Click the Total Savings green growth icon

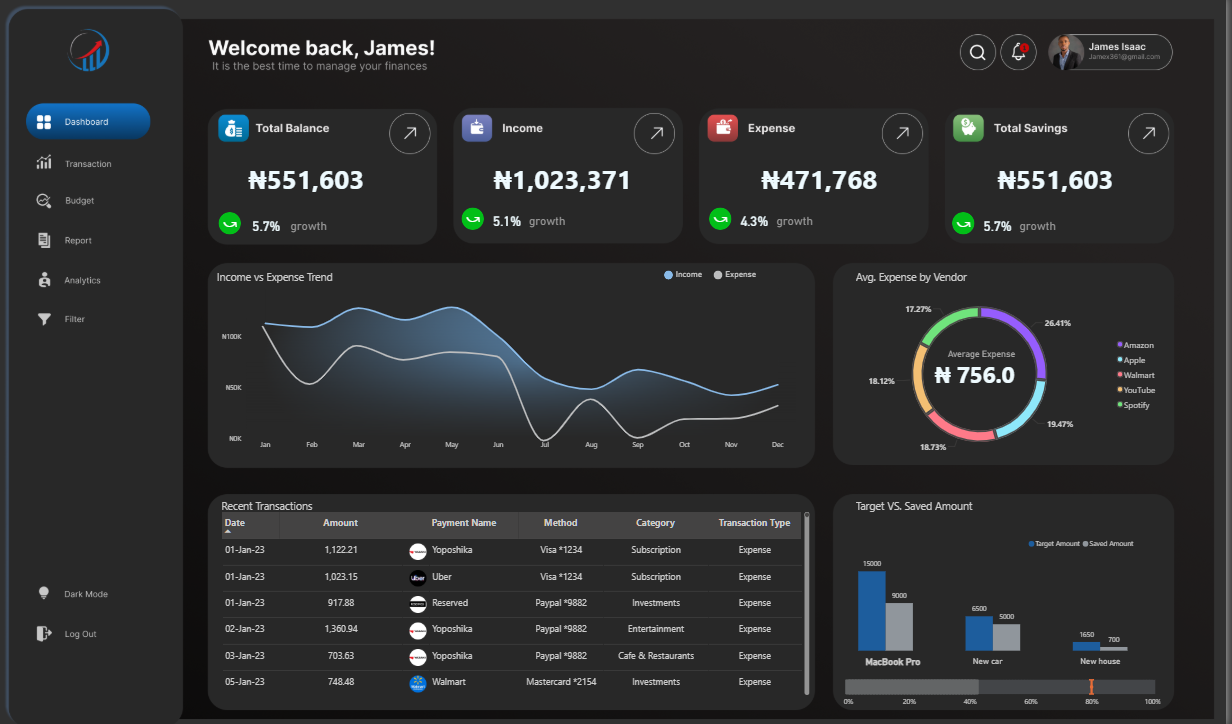pos(963,224)
